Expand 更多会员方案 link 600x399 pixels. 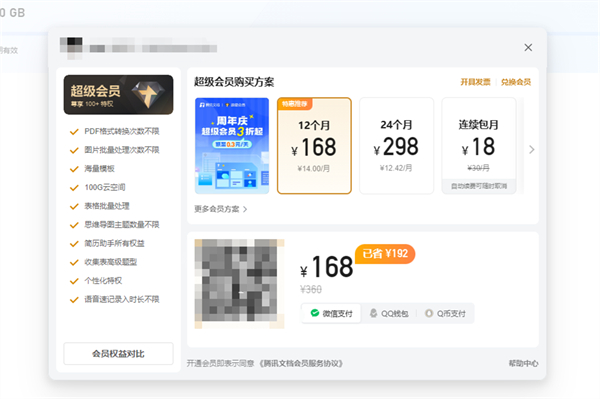221,209
